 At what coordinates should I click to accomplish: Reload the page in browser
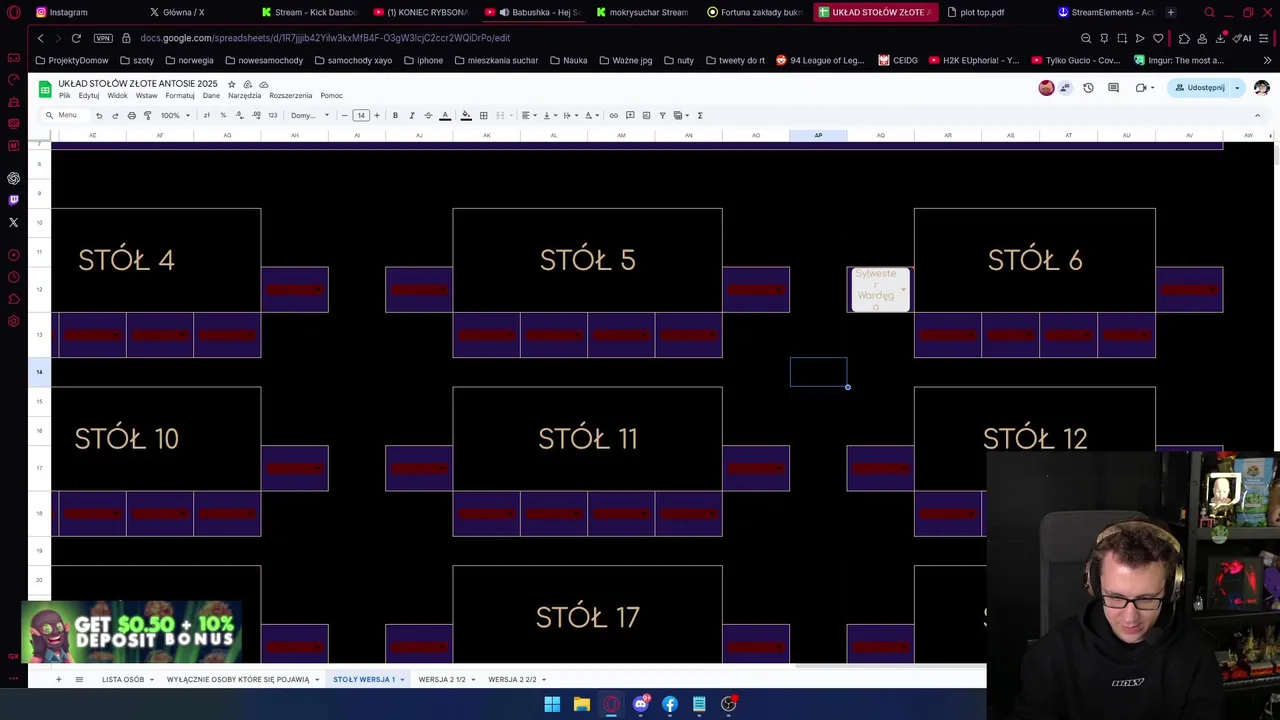click(76, 38)
